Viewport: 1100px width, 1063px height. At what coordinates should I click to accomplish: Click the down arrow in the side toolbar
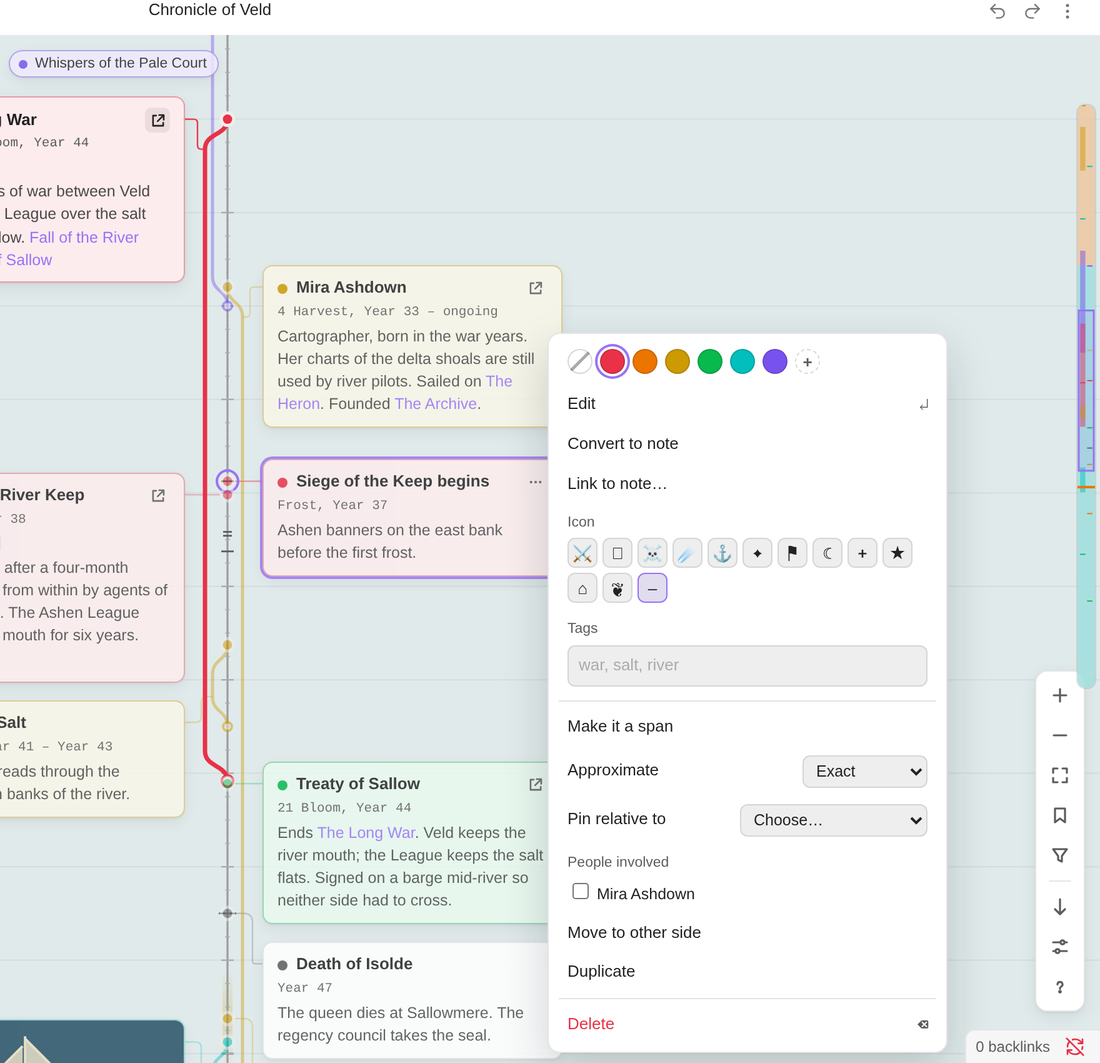click(x=1060, y=907)
